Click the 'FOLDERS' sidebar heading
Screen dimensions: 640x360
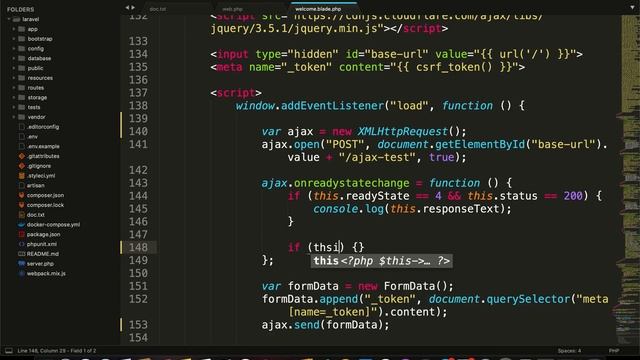tap(20, 9)
